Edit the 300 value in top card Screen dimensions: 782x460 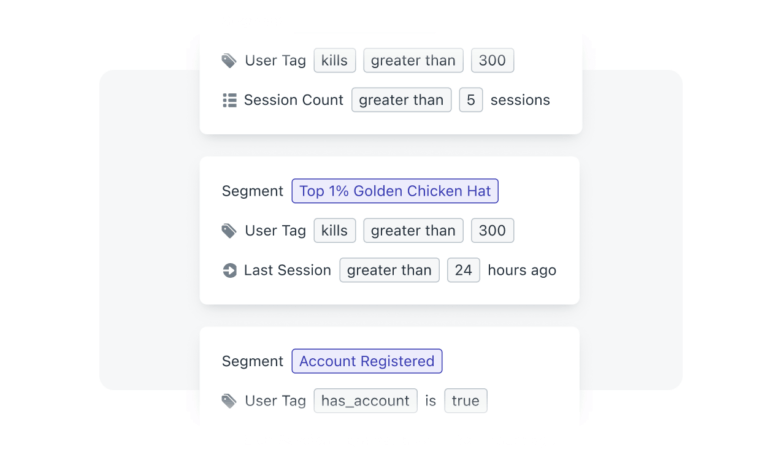(492, 60)
